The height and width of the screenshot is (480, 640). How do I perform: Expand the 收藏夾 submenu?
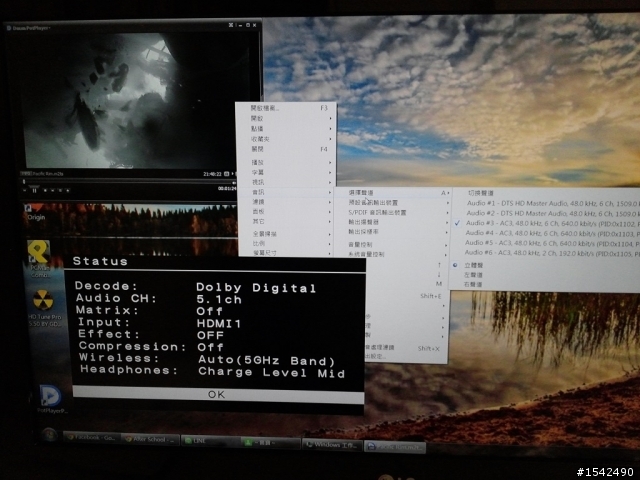pyautogui.click(x=287, y=139)
